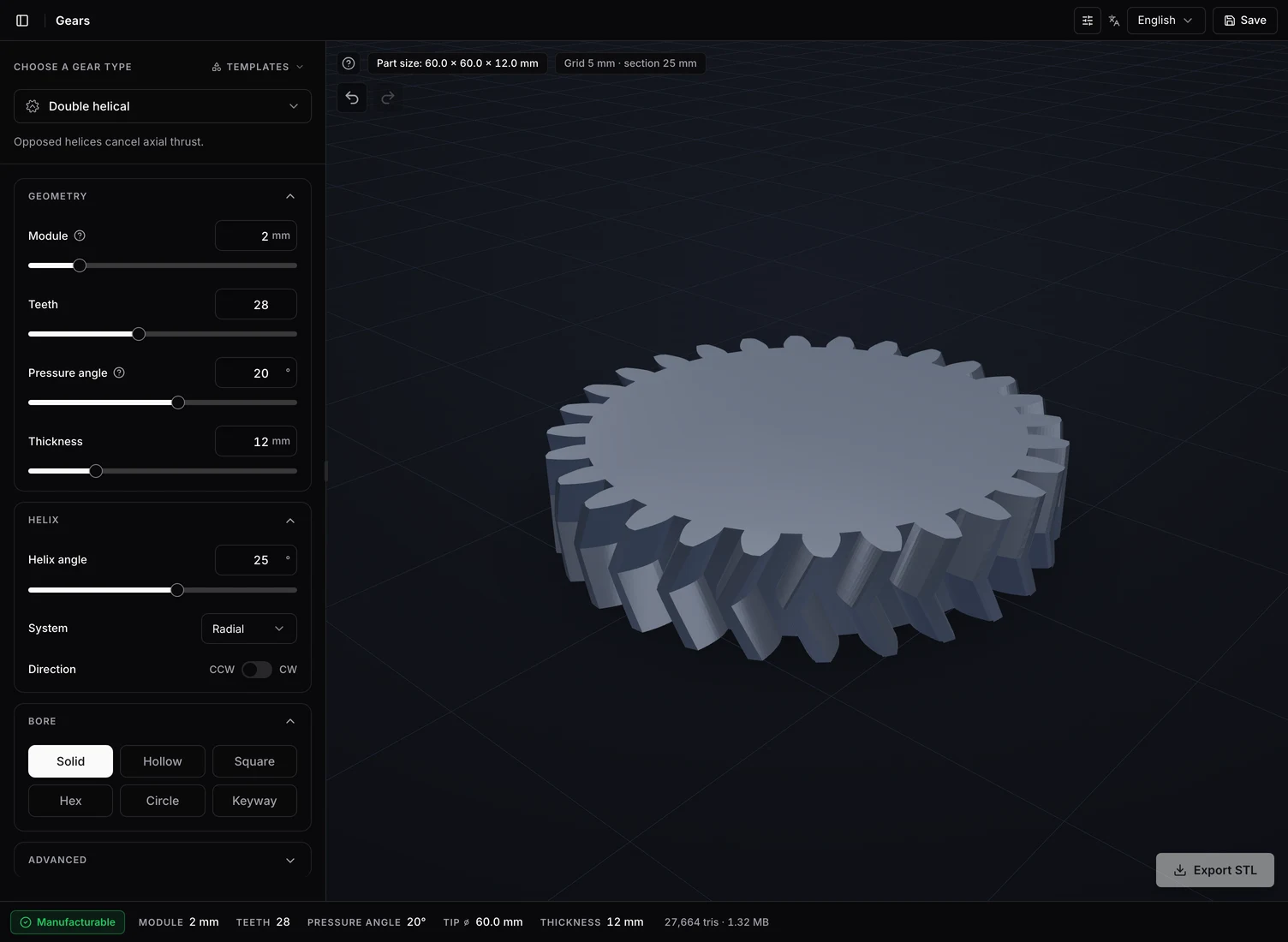The height and width of the screenshot is (942, 1288).
Task: Click the 3D gear model in viewport
Action: pos(808,497)
